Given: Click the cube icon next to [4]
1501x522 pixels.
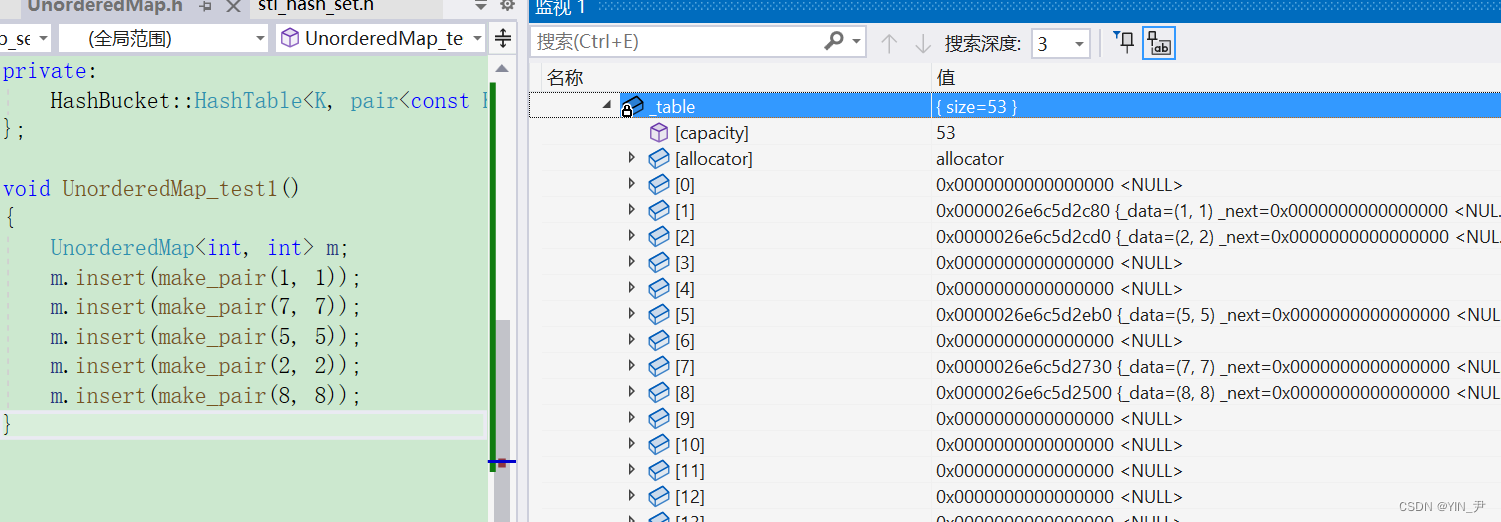Looking at the screenshot, I should [658, 288].
